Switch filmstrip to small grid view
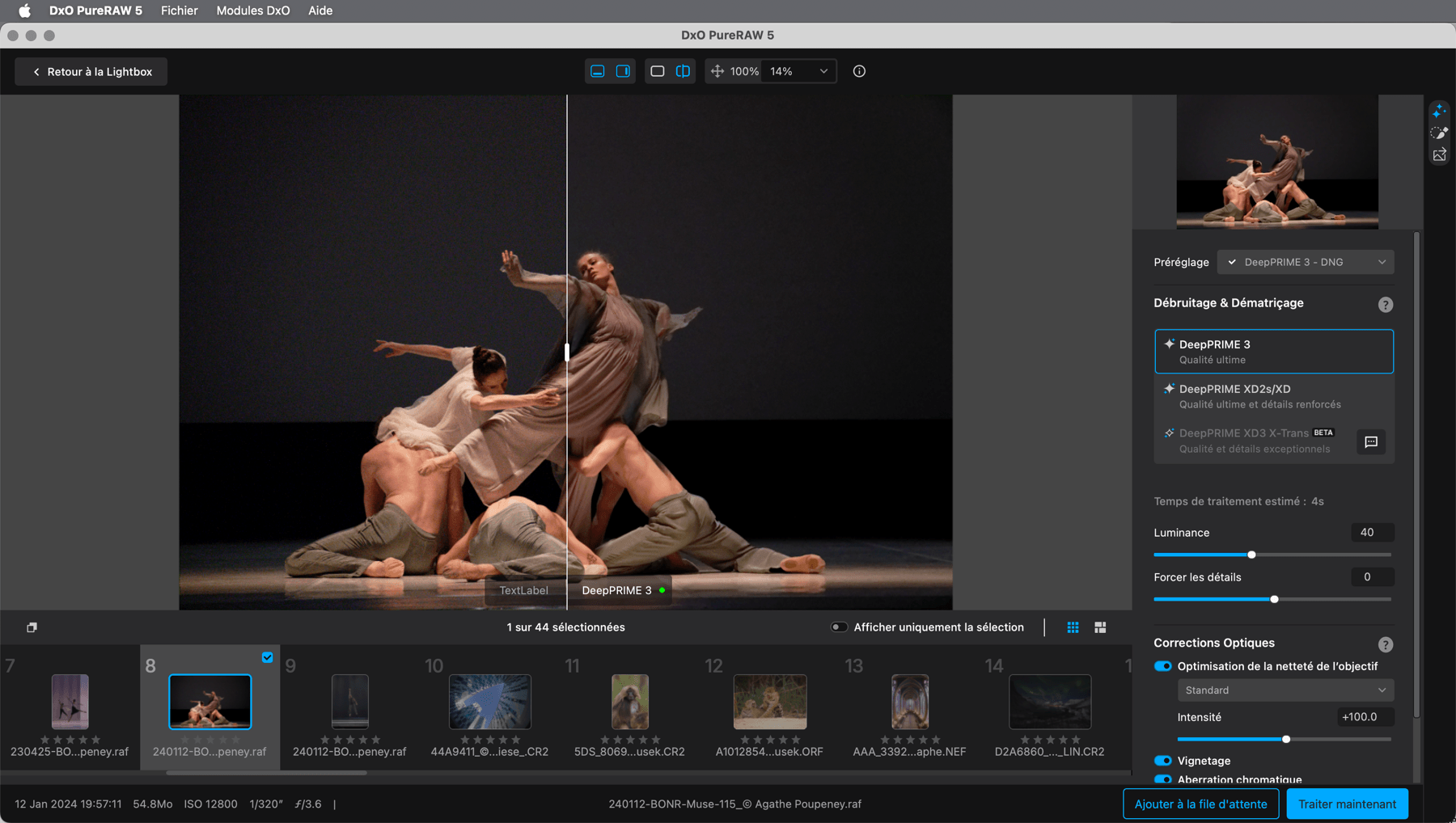 pyautogui.click(x=1073, y=627)
